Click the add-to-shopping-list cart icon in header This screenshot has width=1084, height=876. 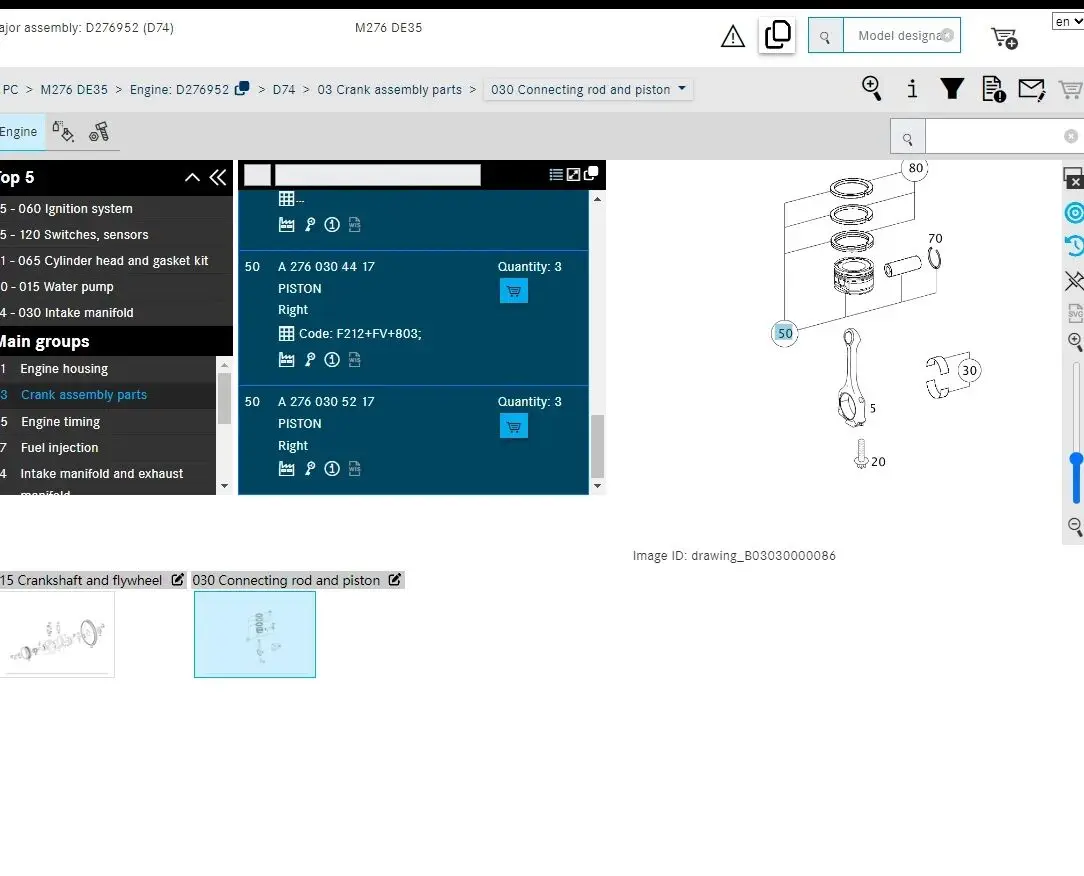point(1004,38)
